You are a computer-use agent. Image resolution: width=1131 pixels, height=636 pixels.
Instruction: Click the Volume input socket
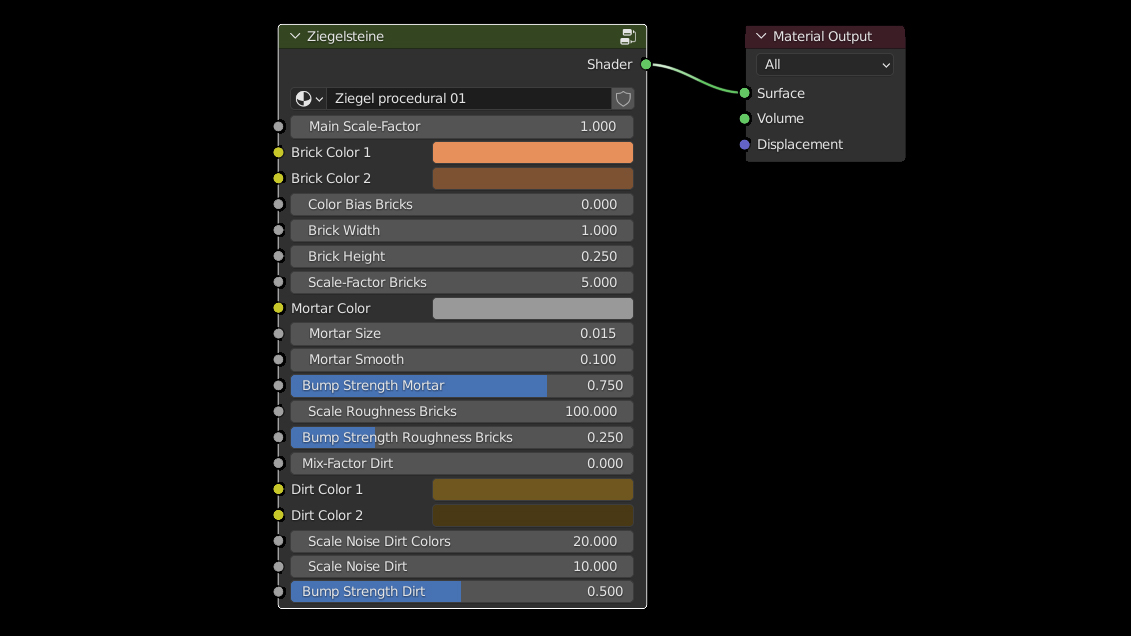[x=744, y=119]
